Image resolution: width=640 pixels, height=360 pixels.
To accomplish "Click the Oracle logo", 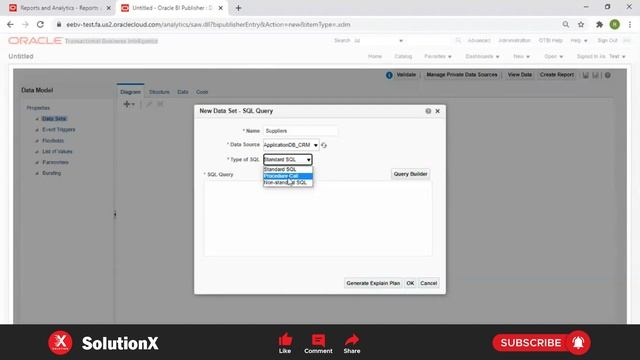I will coord(35,40).
